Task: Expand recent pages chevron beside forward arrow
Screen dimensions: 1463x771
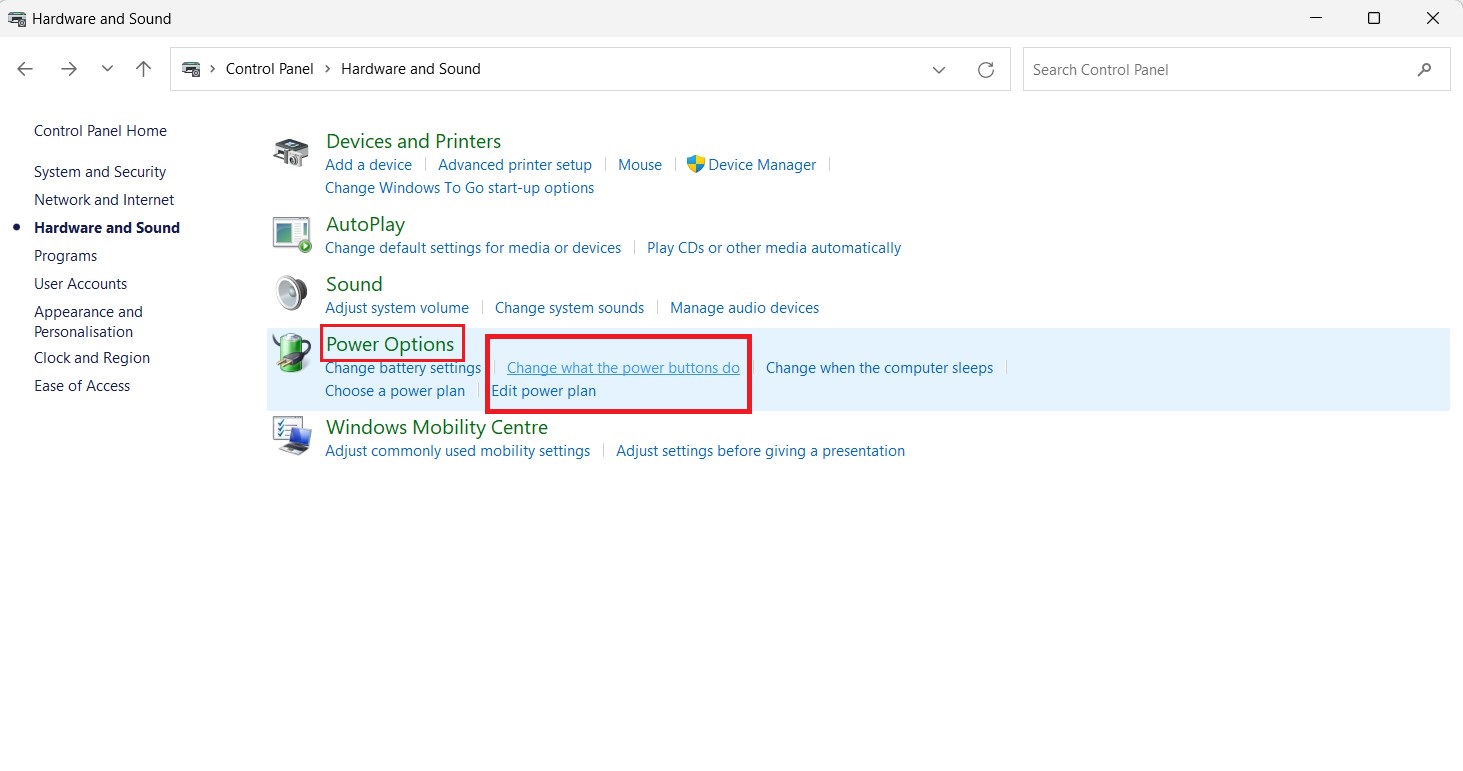Action: tap(107, 69)
